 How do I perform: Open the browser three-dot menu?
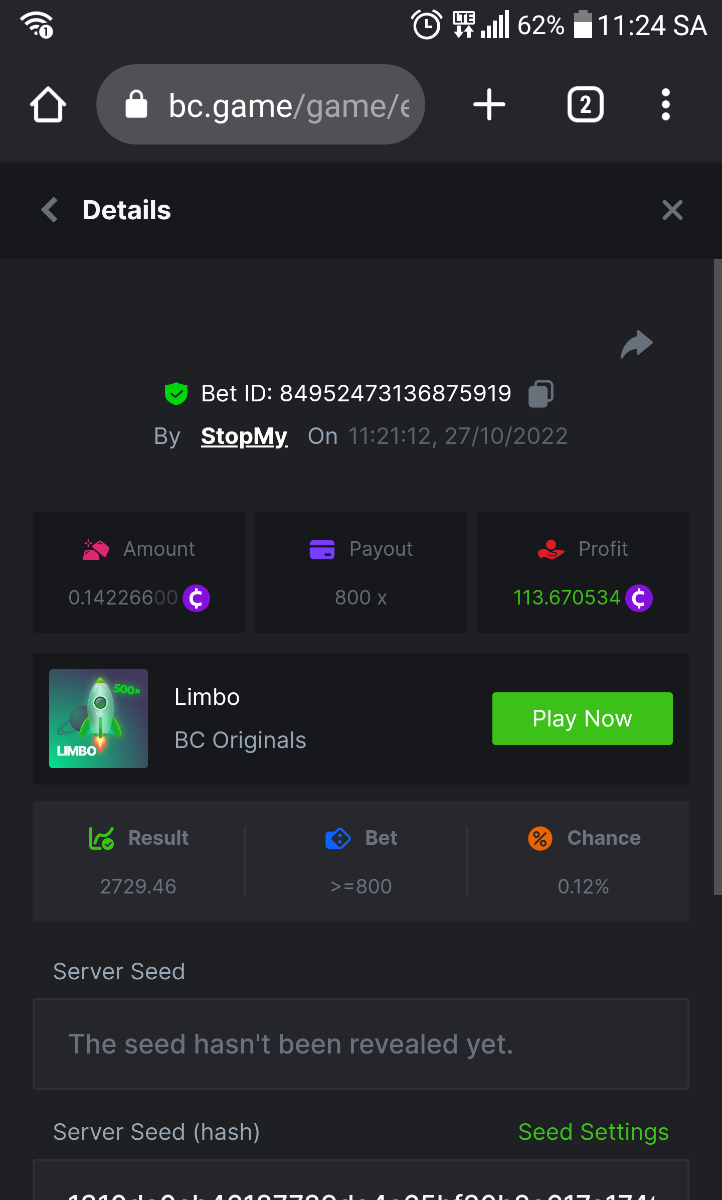(x=666, y=105)
